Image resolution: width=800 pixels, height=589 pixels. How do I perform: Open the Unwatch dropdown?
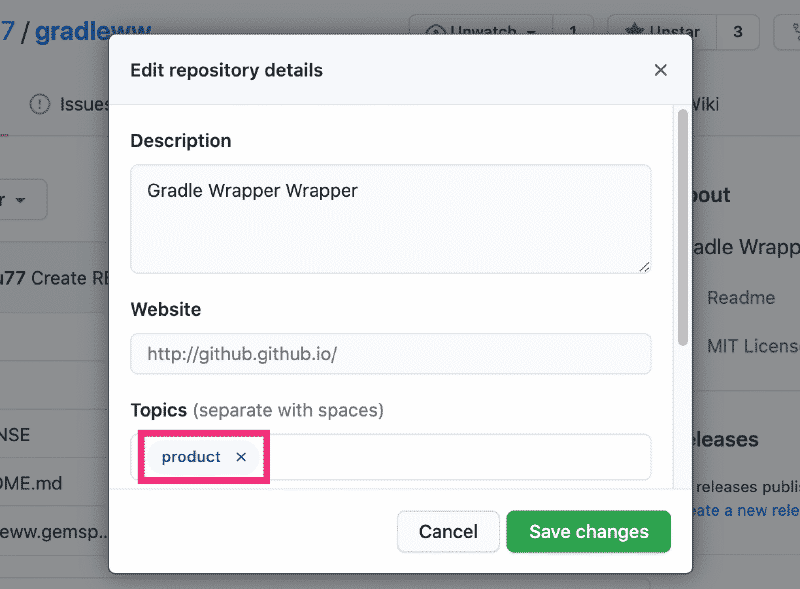tap(488, 31)
